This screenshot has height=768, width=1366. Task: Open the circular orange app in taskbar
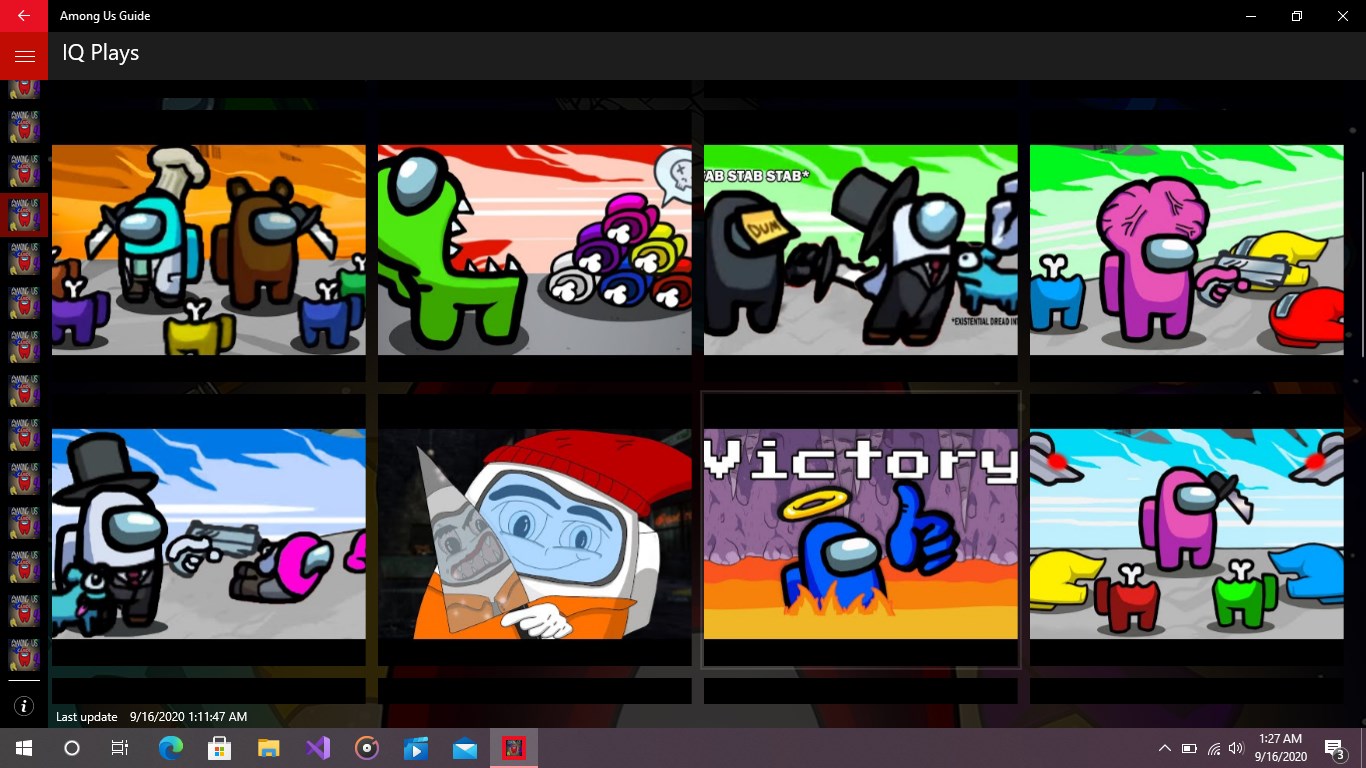pyautogui.click(x=367, y=748)
